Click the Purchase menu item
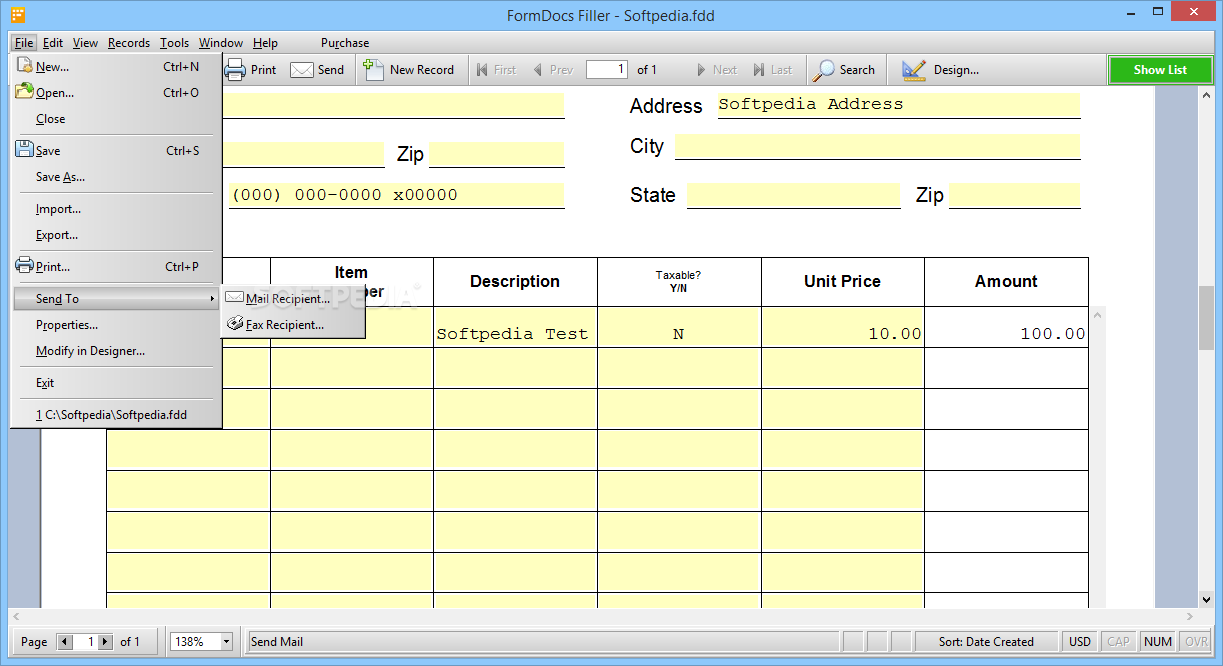1223x666 pixels. click(x=345, y=43)
